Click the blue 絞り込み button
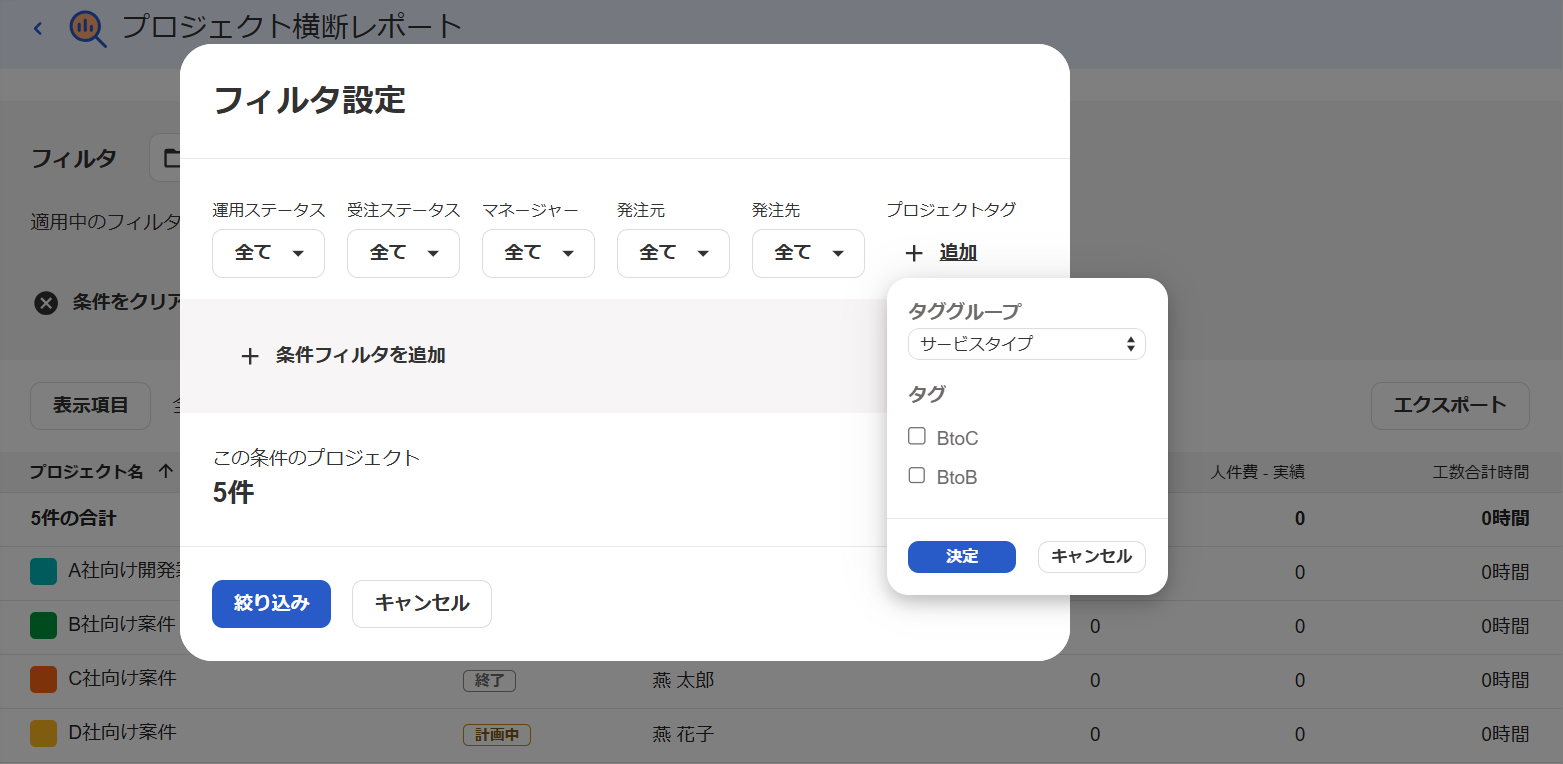 click(x=271, y=604)
